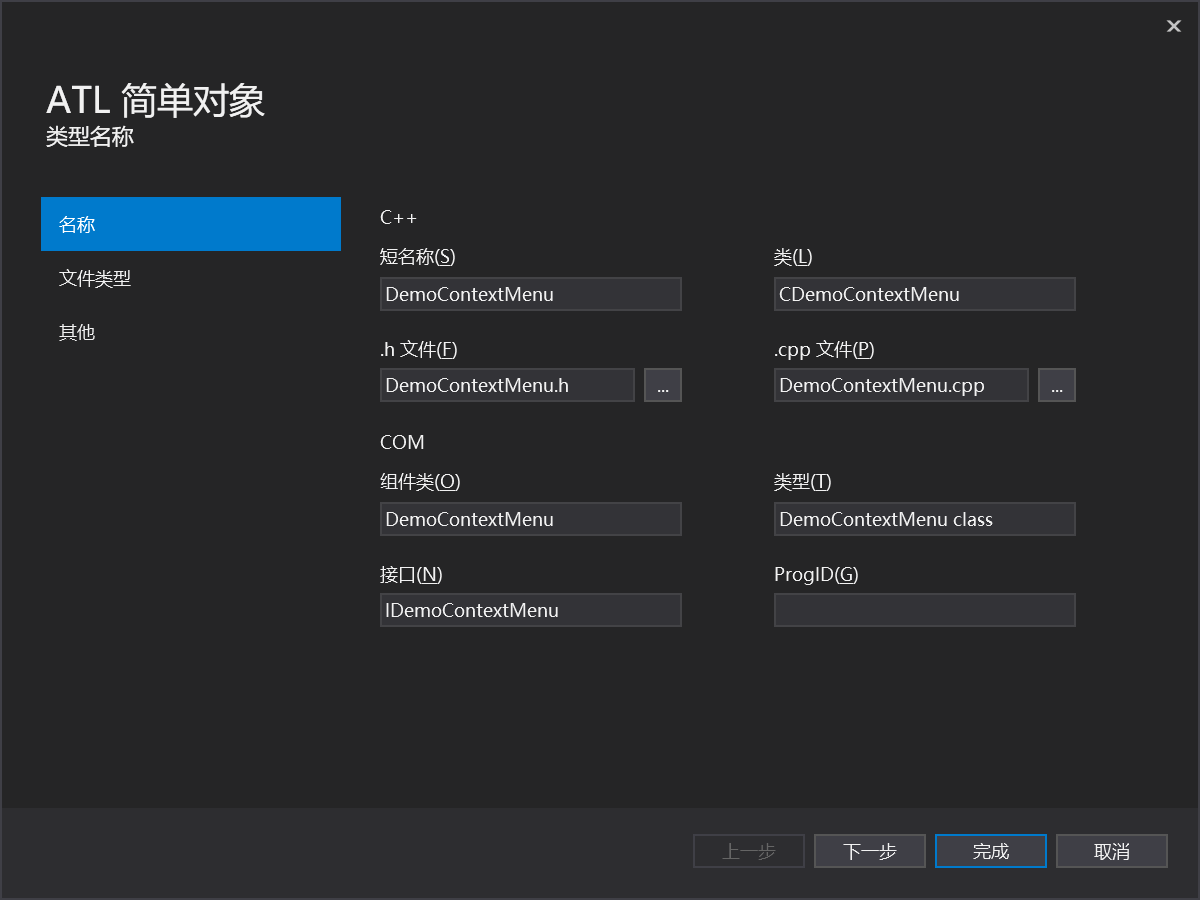1200x900 pixels.
Task: Go to next step with 下一步
Action: pos(869,851)
